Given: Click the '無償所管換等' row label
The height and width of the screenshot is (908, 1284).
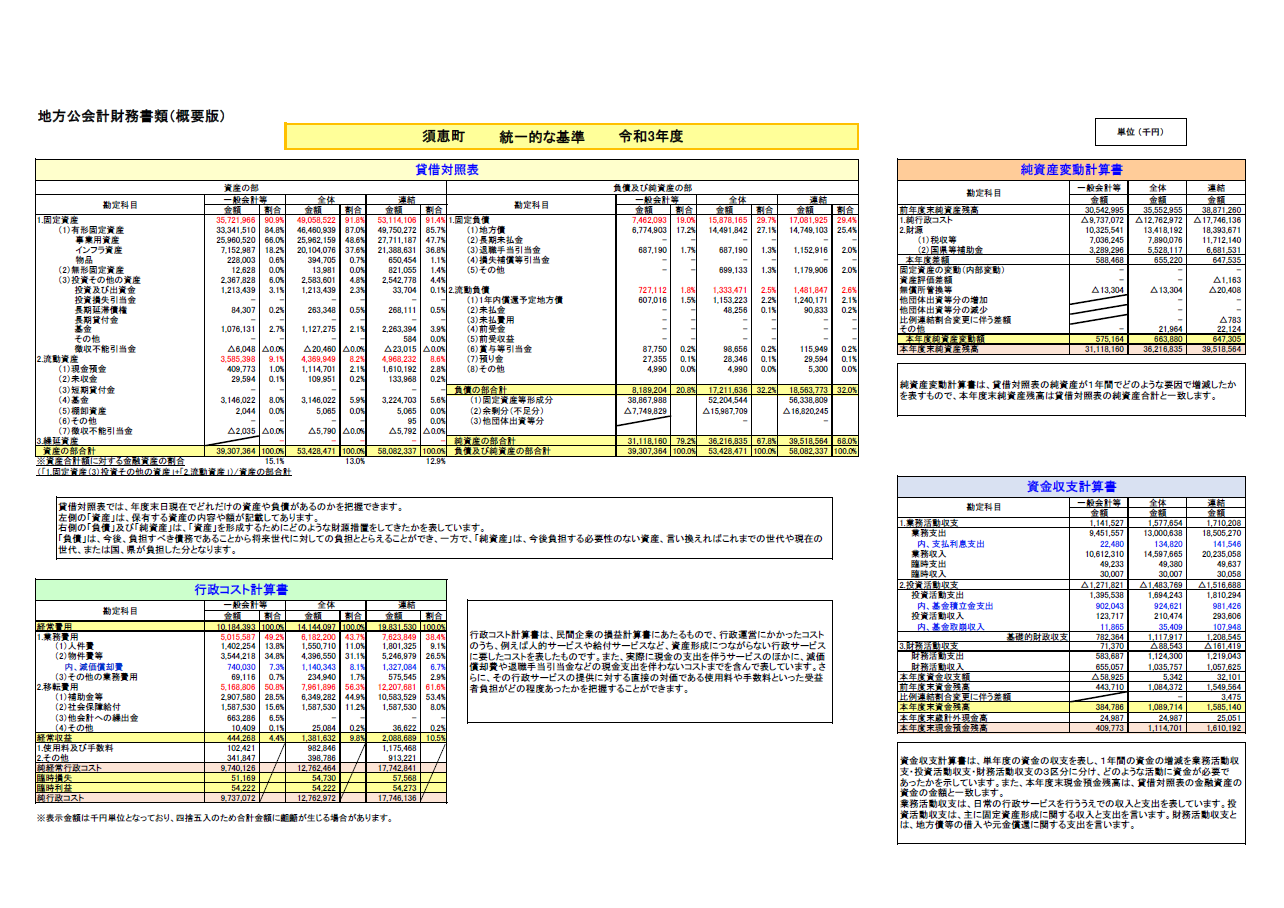Looking at the screenshot, I should click(926, 290).
